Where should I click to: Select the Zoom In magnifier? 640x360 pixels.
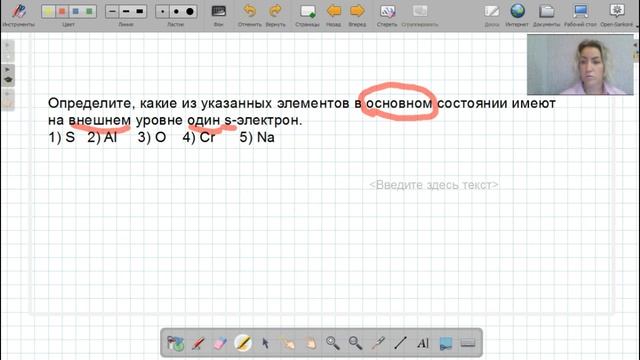click(333, 343)
